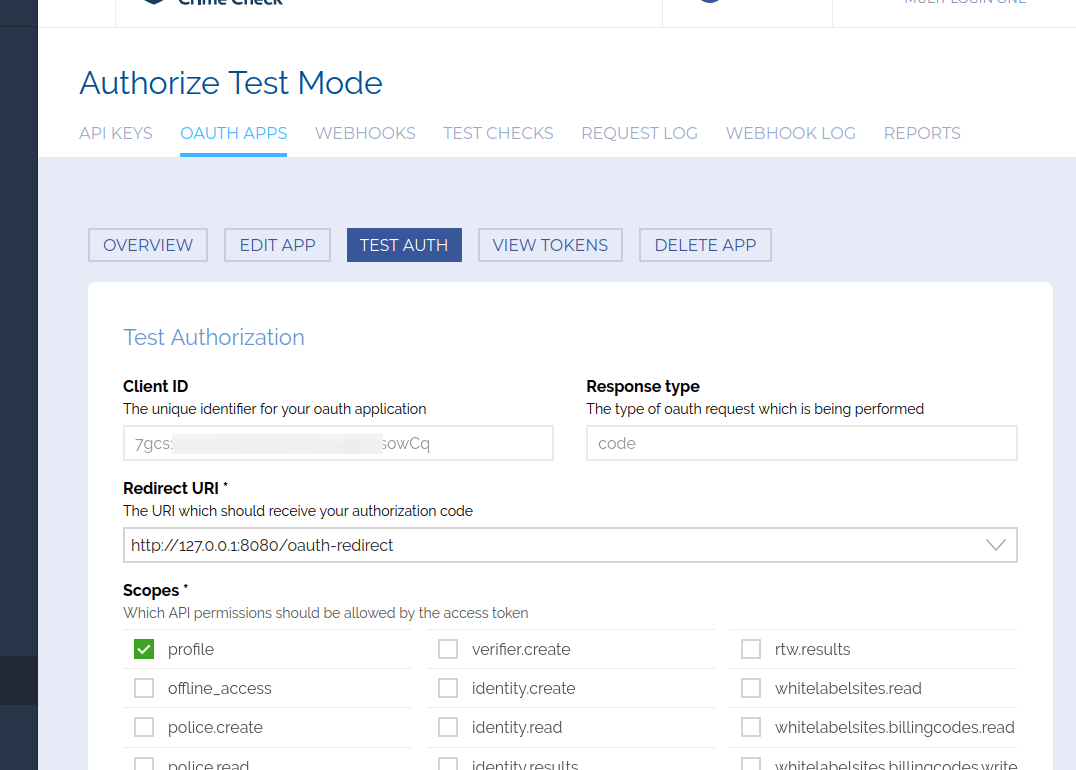Viewport: 1076px width, 770px height.
Task: Go to the Request Log tab
Action: coord(639,133)
